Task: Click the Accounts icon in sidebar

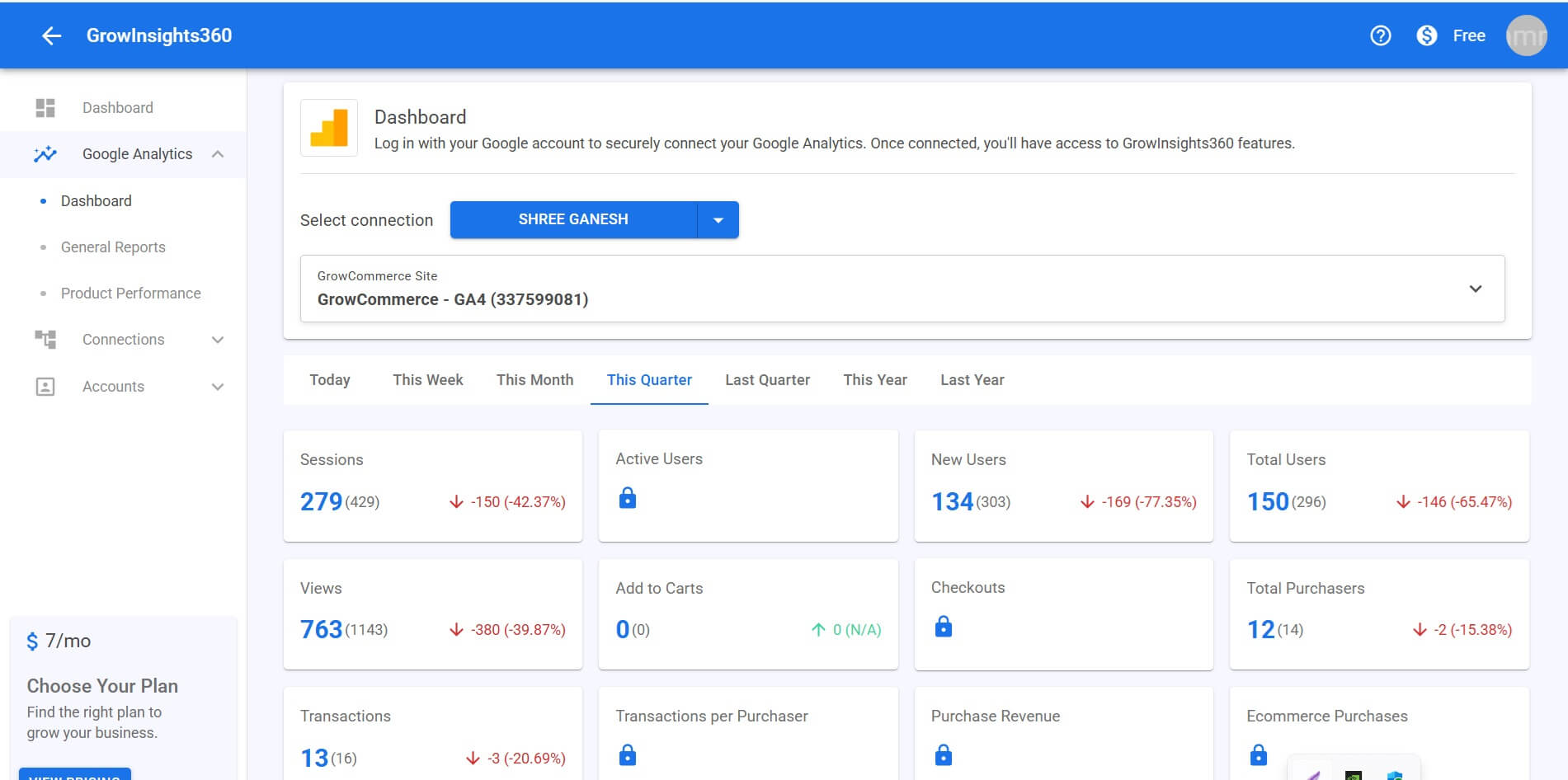Action: (45, 387)
